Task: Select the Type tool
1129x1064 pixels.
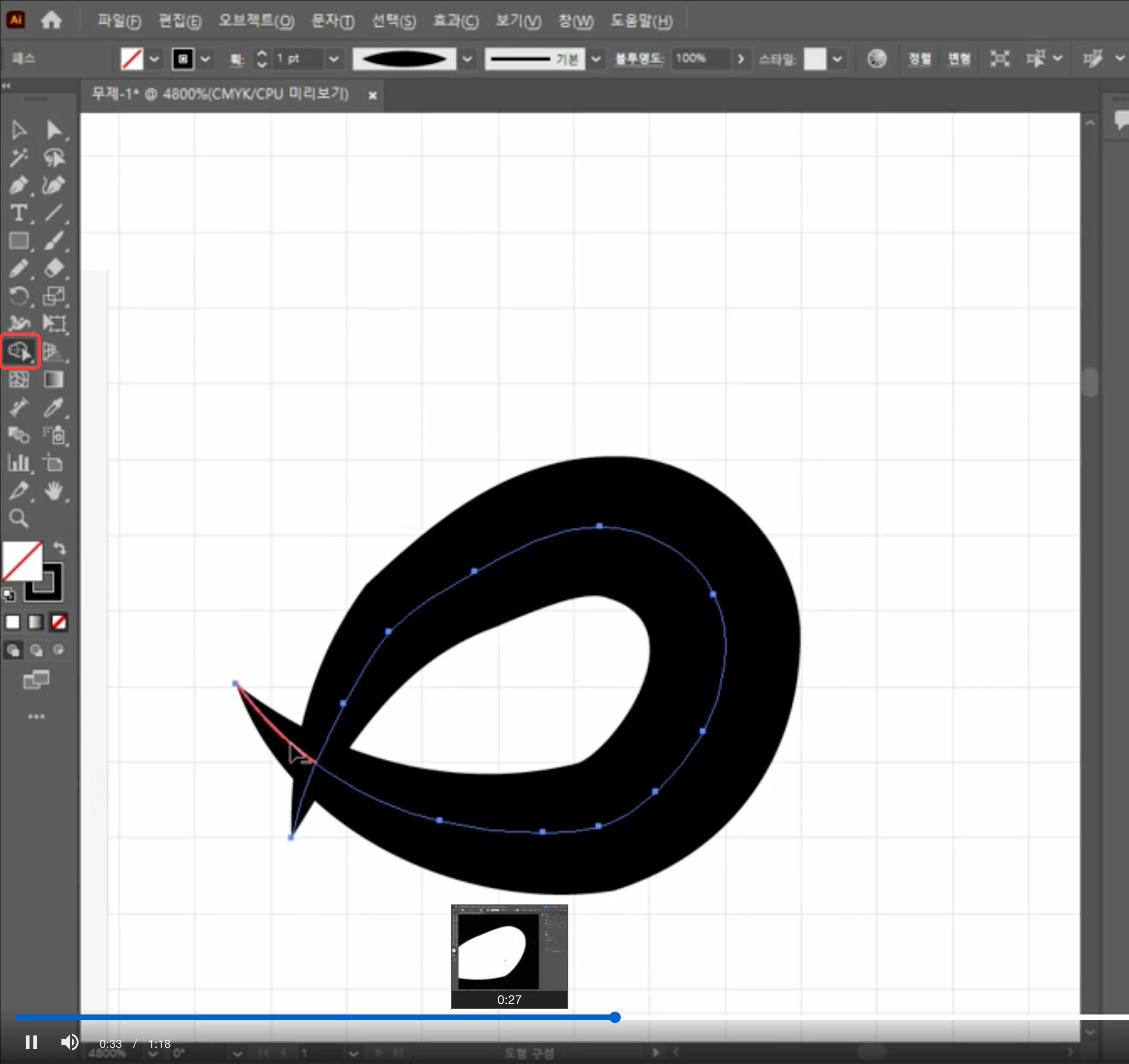Action: click(18, 213)
